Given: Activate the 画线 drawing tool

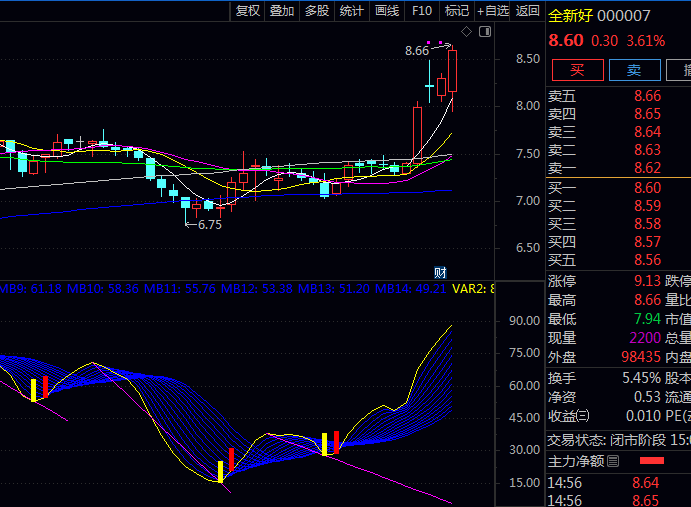Looking at the screenshot, I should tap(387, 11).
